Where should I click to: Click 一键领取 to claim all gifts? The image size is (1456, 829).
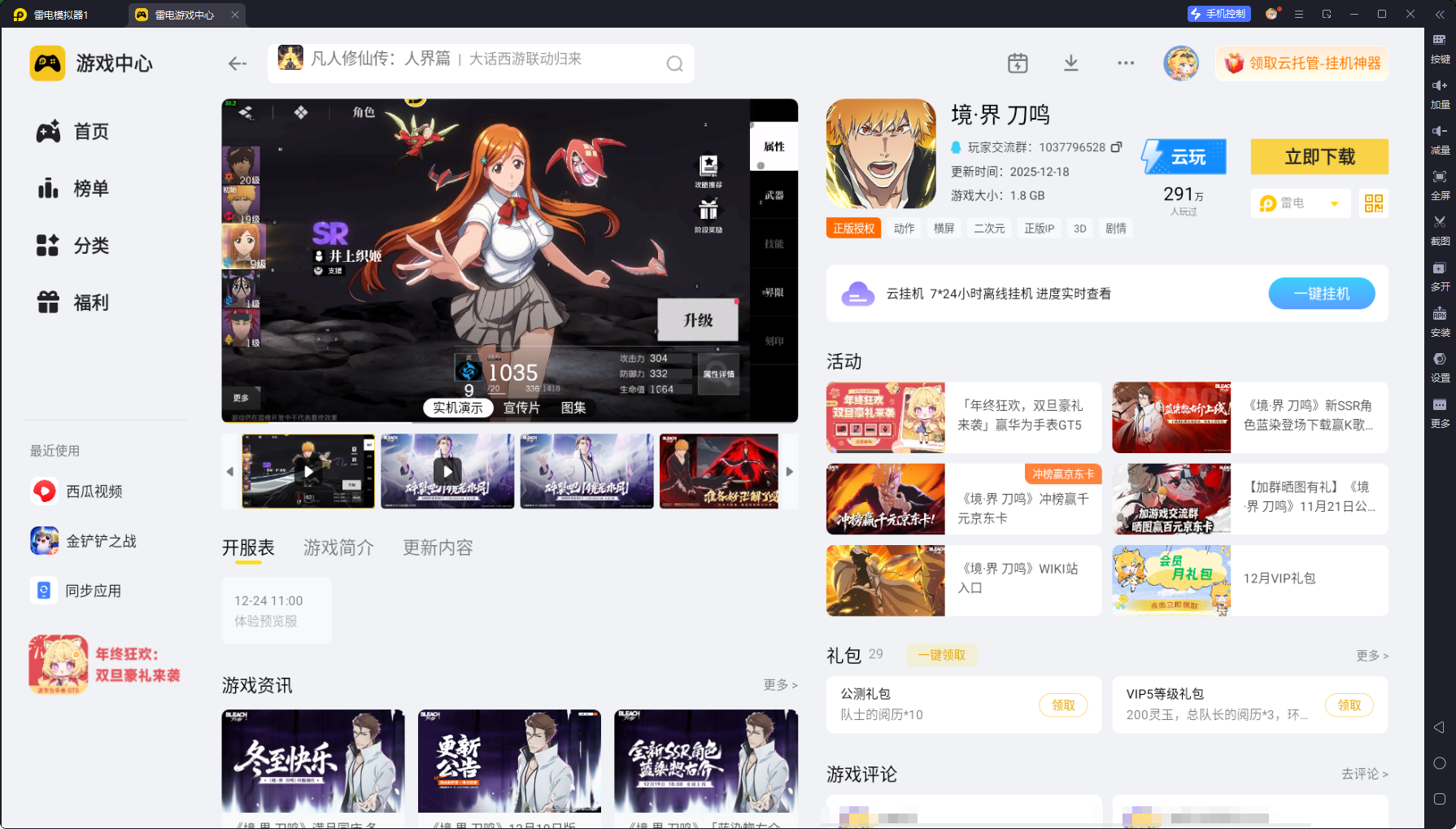942,655
